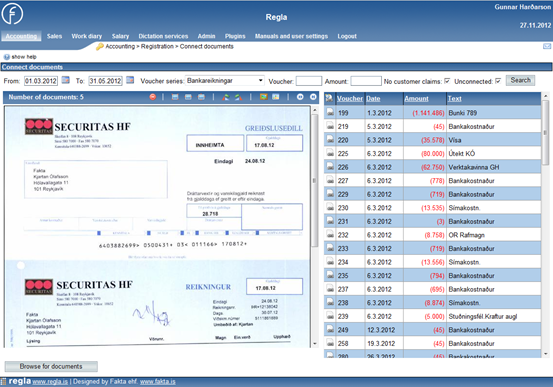The height and width of the screenshot is (387, 553).
Task: Open the Salary menu
Action: pyautogui.click(x=120, y=36)
